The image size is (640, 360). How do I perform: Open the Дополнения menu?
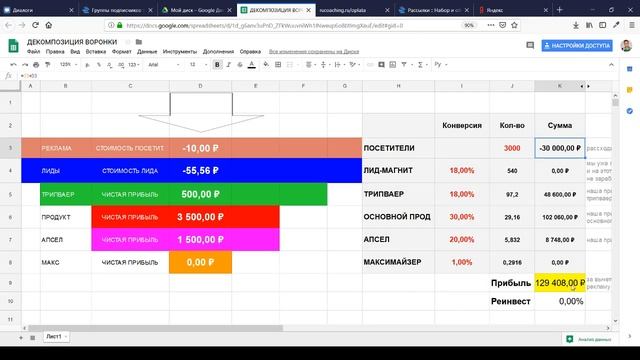(x=218, y=51)
